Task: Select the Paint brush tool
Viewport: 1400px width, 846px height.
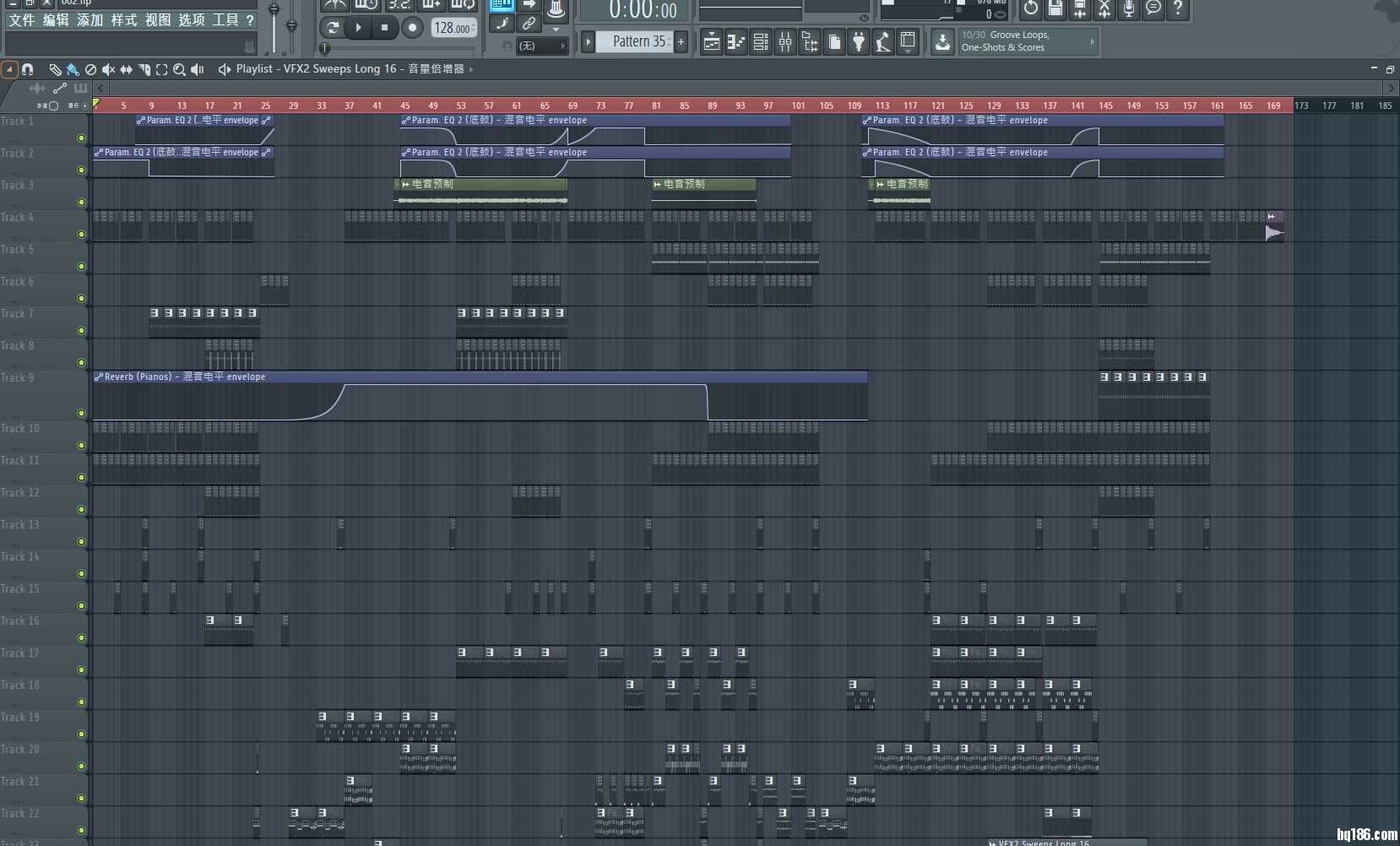Action: point(73,69)
